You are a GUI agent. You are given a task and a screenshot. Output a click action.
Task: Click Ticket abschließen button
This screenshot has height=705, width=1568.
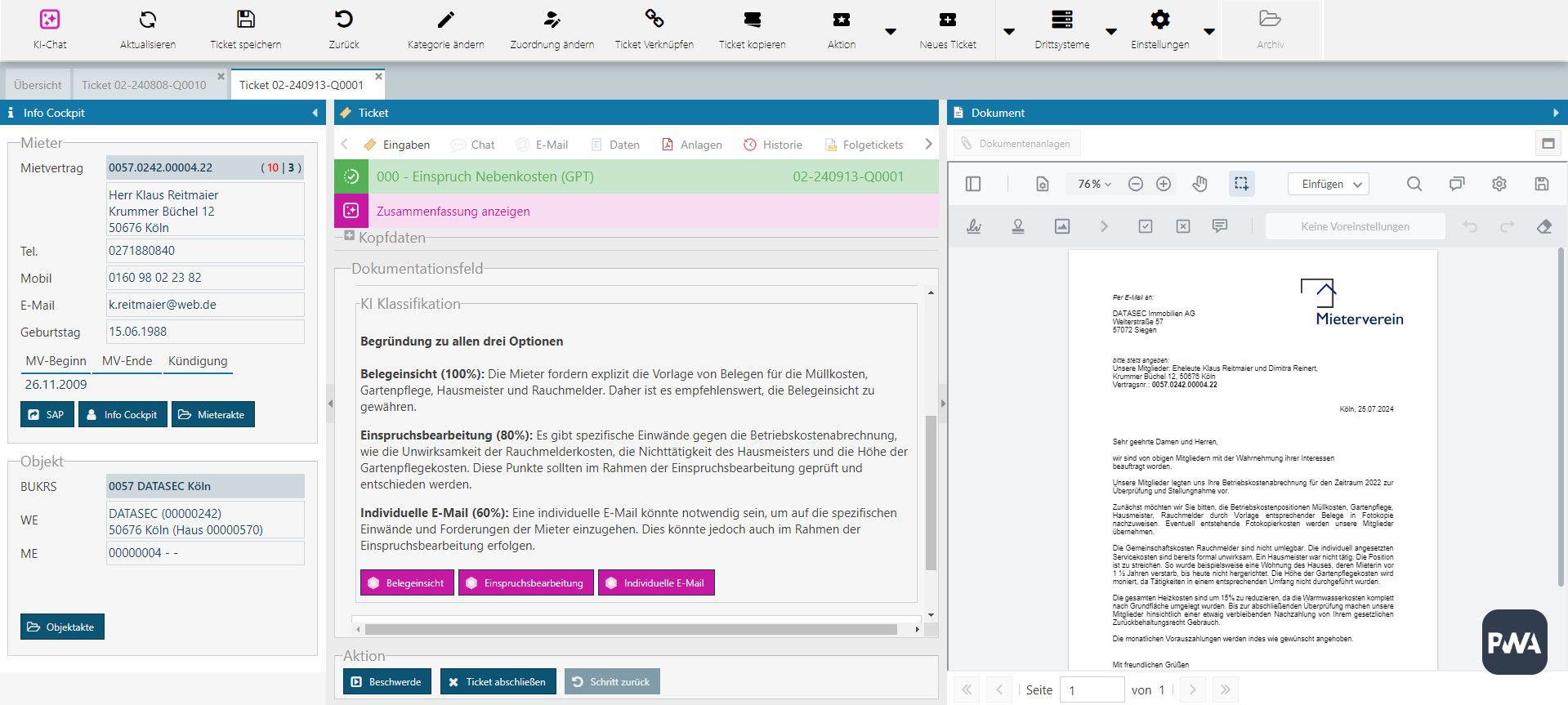pos(498,681)
